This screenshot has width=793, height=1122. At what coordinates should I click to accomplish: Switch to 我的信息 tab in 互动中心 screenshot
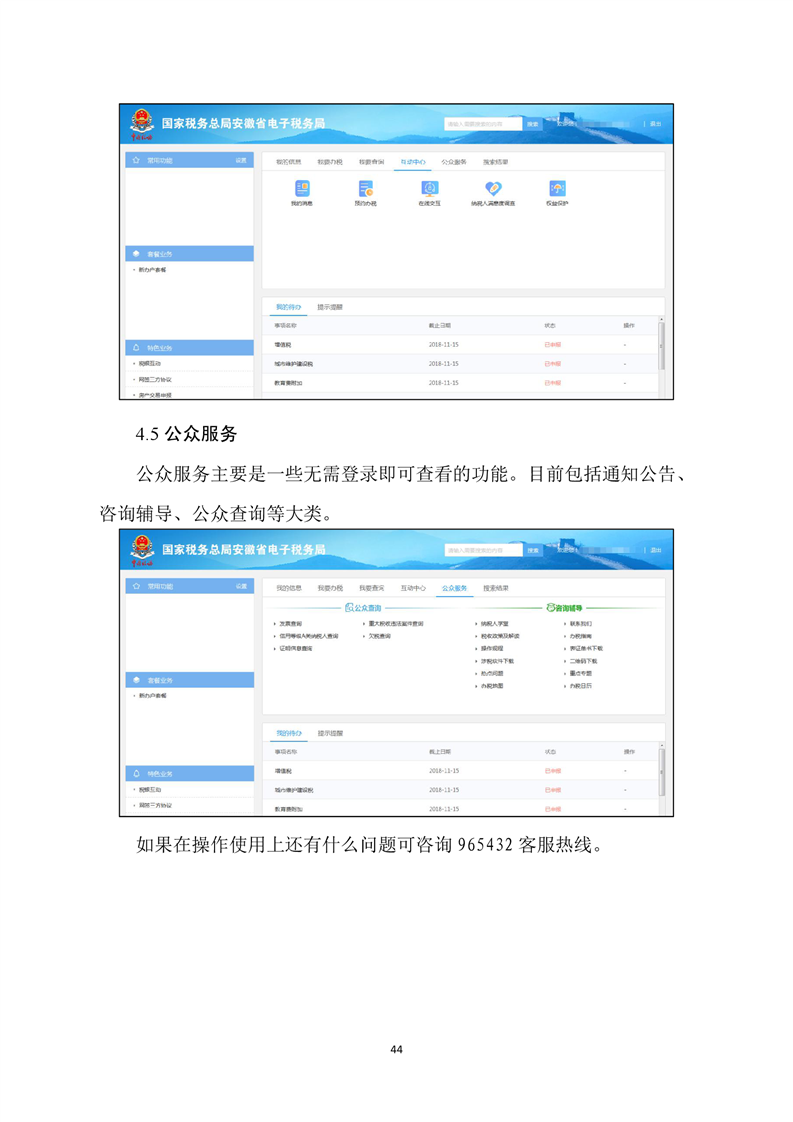click(288, 162)
